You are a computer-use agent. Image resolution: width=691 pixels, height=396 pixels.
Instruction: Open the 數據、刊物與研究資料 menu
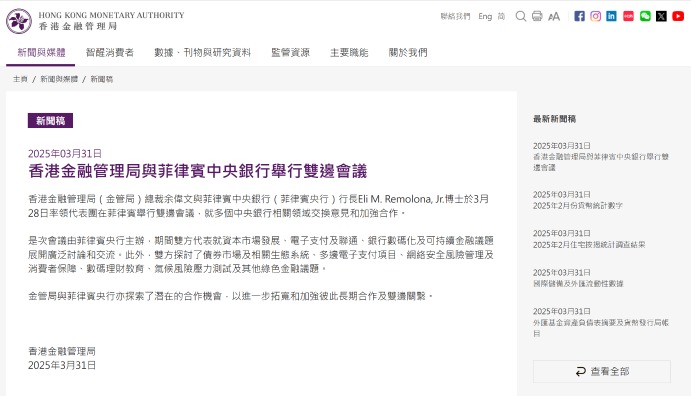(x=202, y=52)
